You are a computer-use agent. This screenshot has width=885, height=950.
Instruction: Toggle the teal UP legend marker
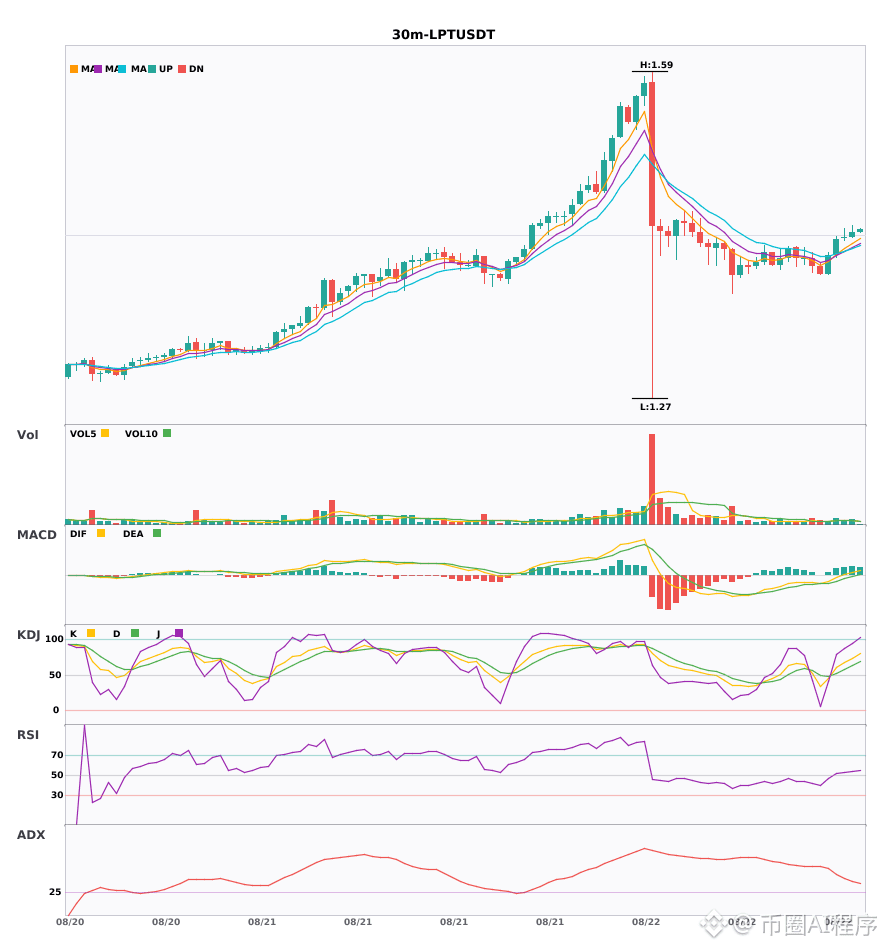click(x=152, y=69)
